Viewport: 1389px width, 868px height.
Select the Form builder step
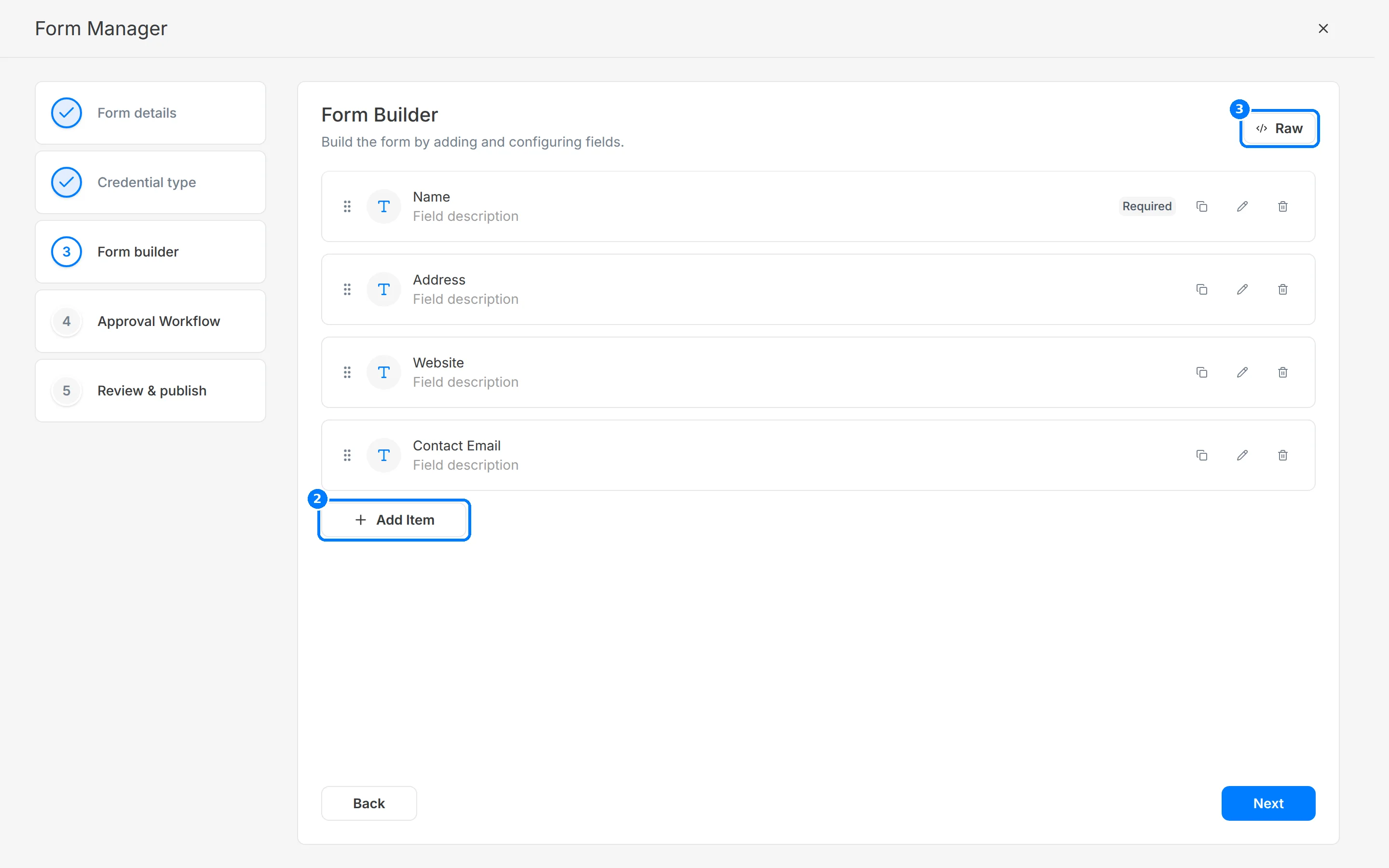(150, 251)
